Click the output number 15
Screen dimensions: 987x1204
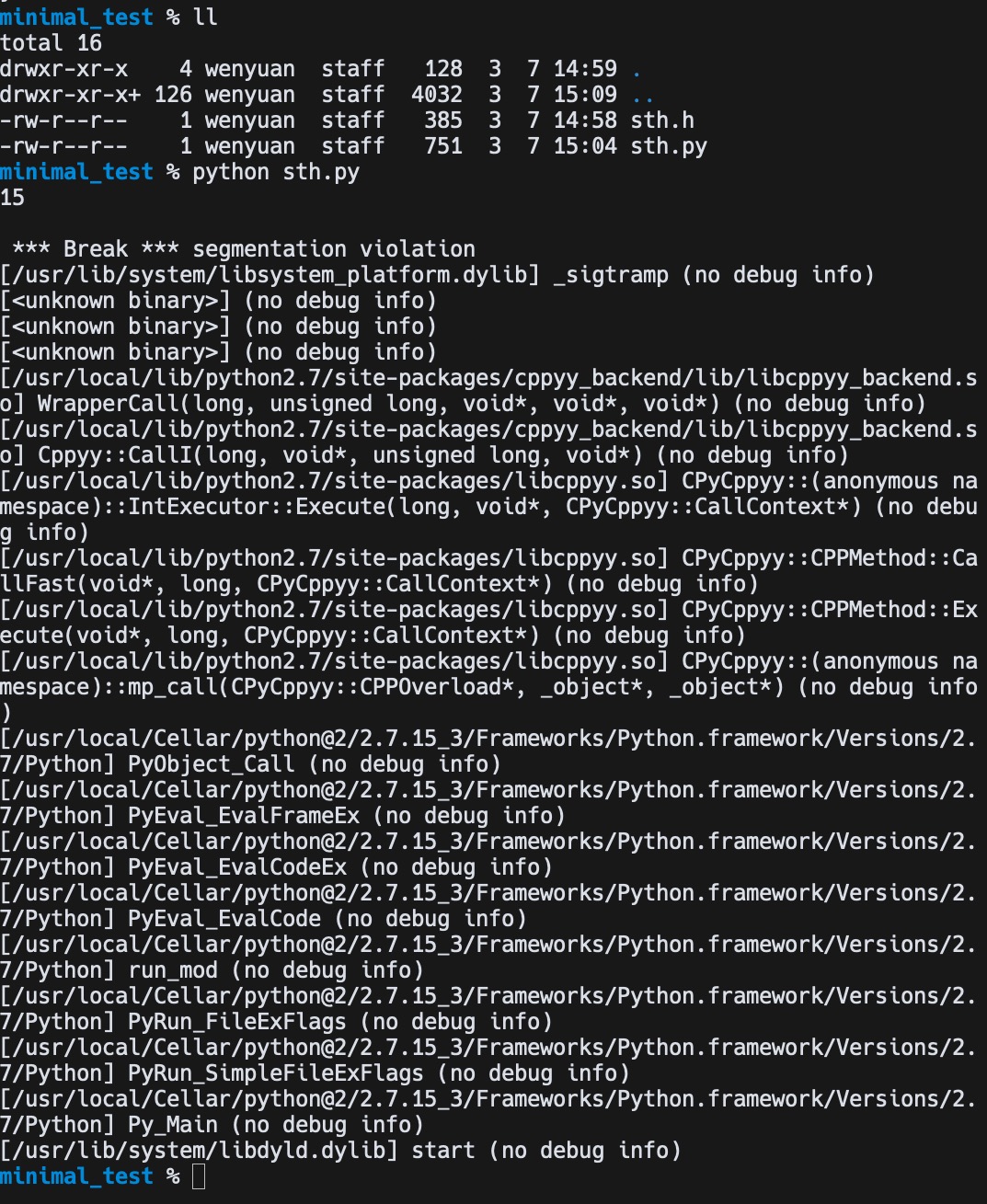tap(13, 198)
